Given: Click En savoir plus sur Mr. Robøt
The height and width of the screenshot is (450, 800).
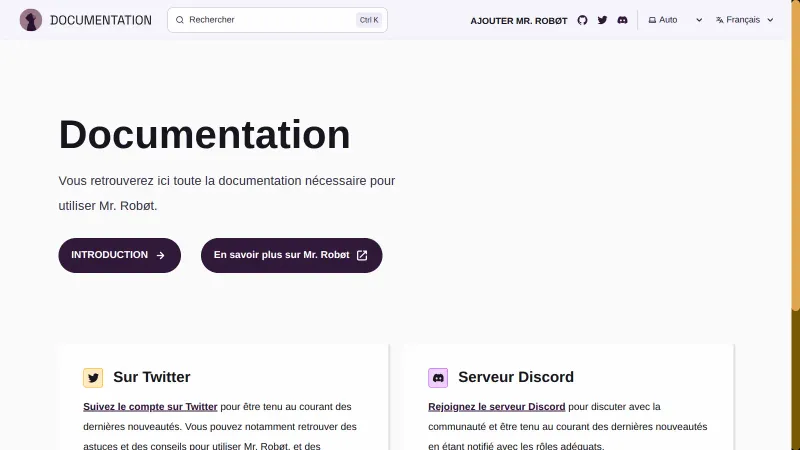Looking at the screenshot, I should 282,255.
